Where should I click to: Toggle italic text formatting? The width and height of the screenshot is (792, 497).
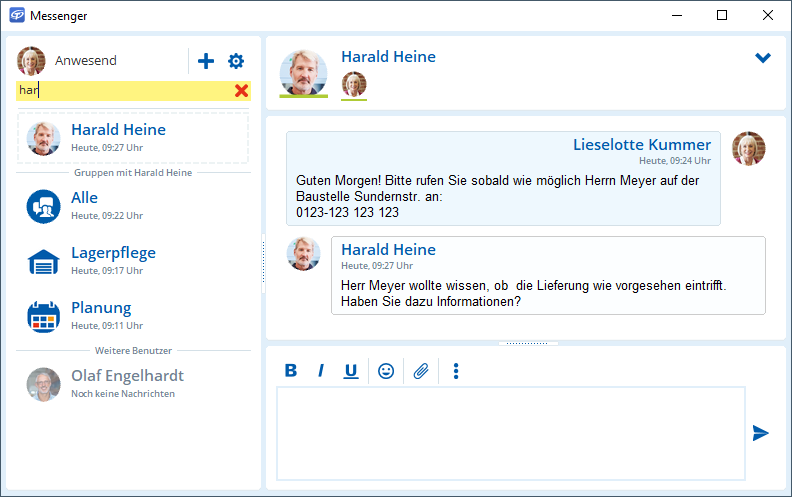[x=321, y=371]
